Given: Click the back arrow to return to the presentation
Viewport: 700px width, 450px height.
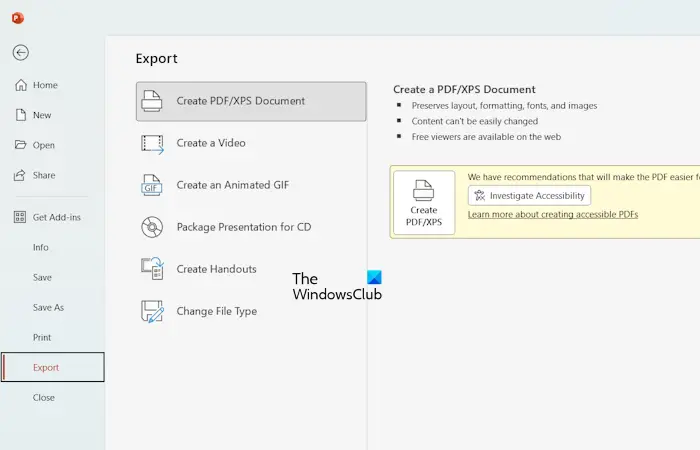Looking at the screenshot, I should click(21, 53).
